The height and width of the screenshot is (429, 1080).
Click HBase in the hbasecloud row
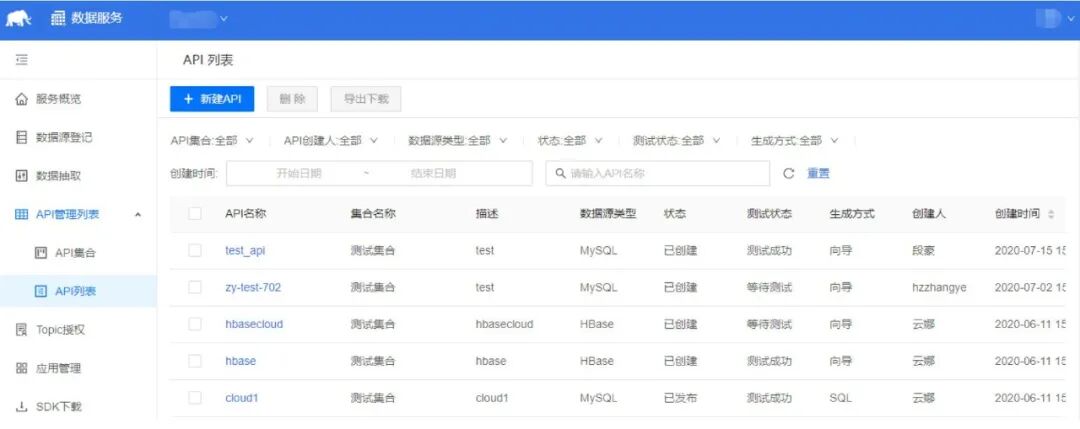596,324
